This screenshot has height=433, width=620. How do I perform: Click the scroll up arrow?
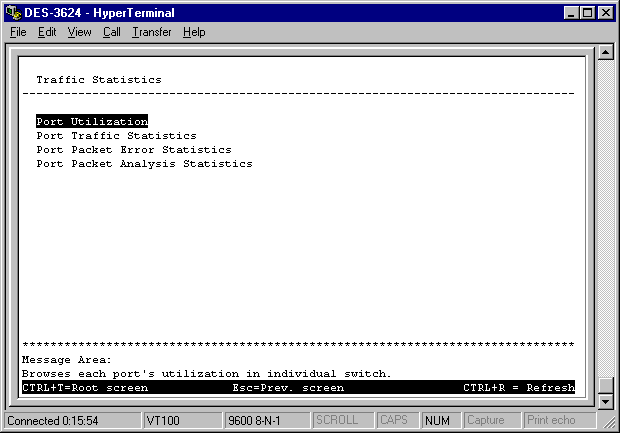point(604,53)
